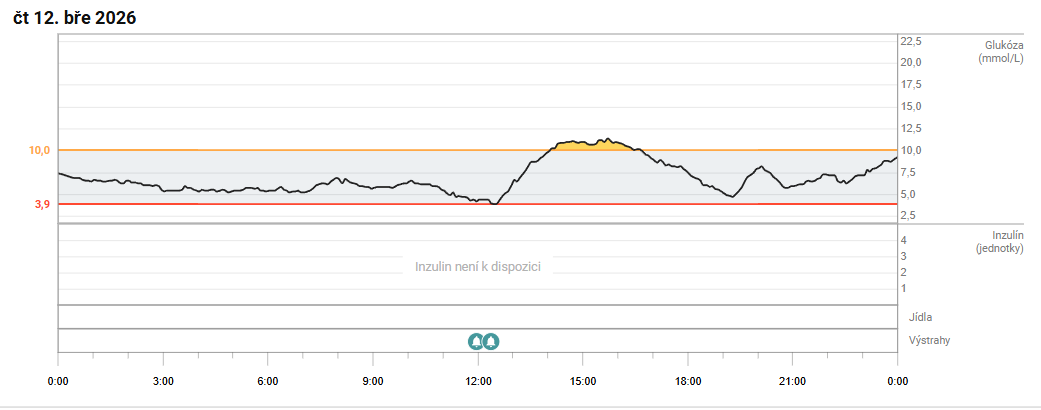Screen dimensions: 1041x410
Task: Click the Glukóza (mmol/L) axis label
Action: point(1001,51)
